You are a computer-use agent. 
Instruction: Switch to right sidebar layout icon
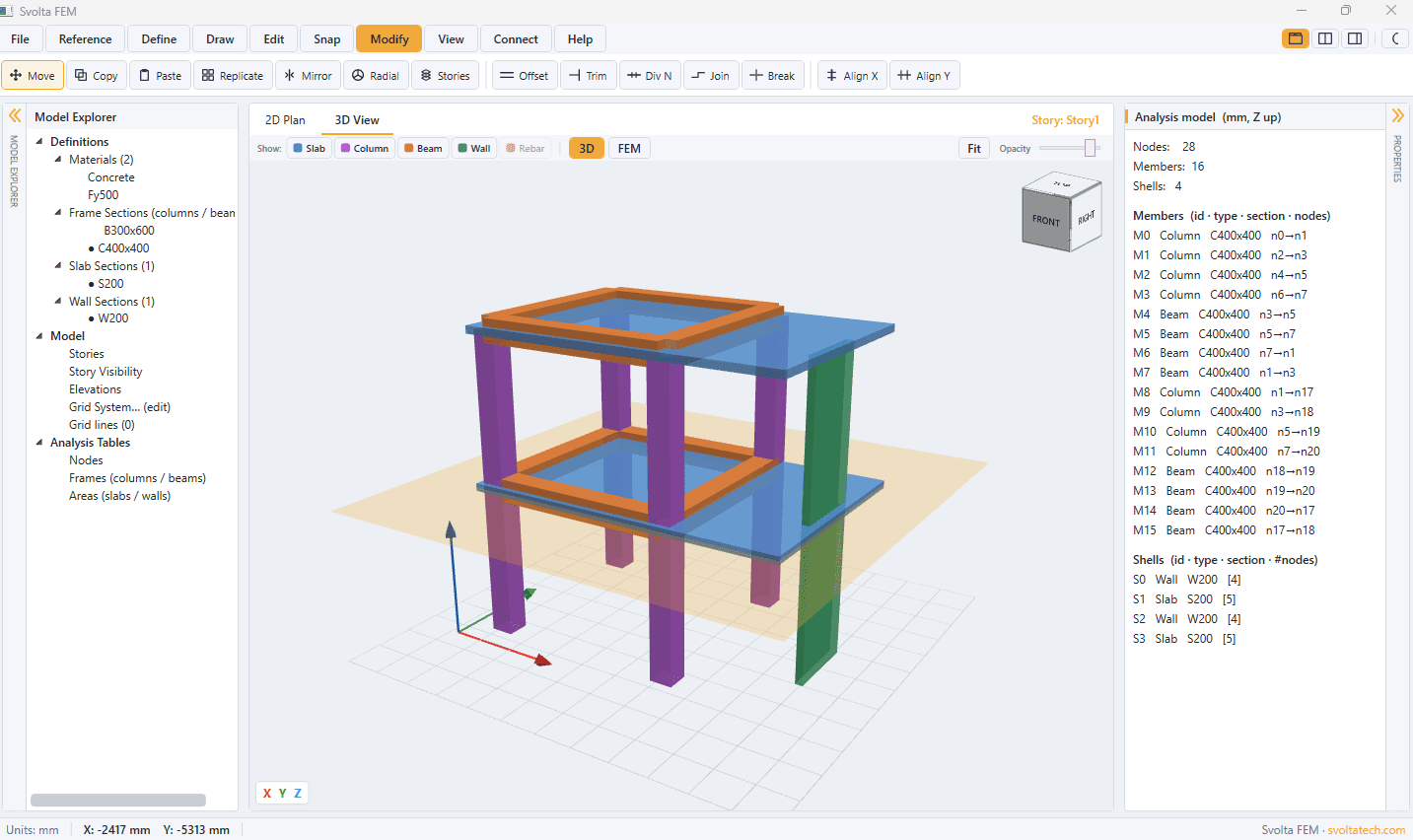tap(1355, 38)
